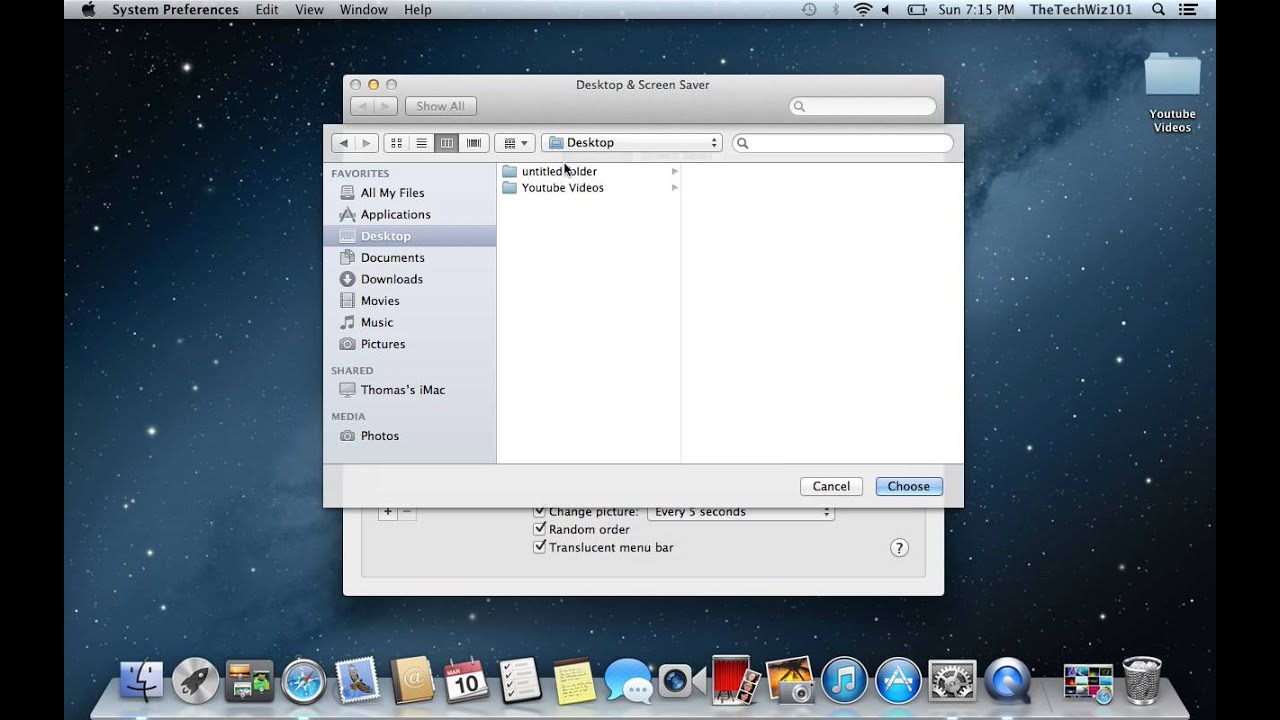Toggle the Change picture checkbox
Screen dimensions: 1280x720
pyautogui.click(x=540, y=512)
